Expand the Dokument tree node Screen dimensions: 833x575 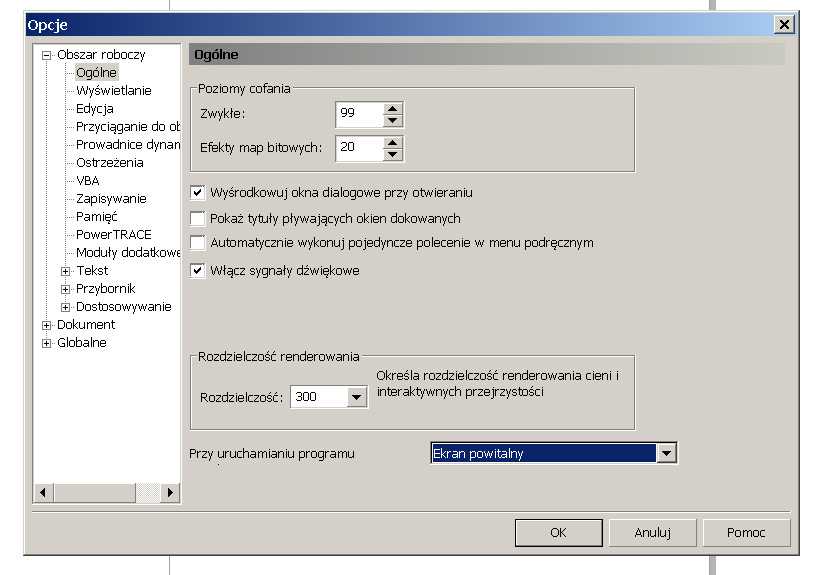tap(46, 325)
